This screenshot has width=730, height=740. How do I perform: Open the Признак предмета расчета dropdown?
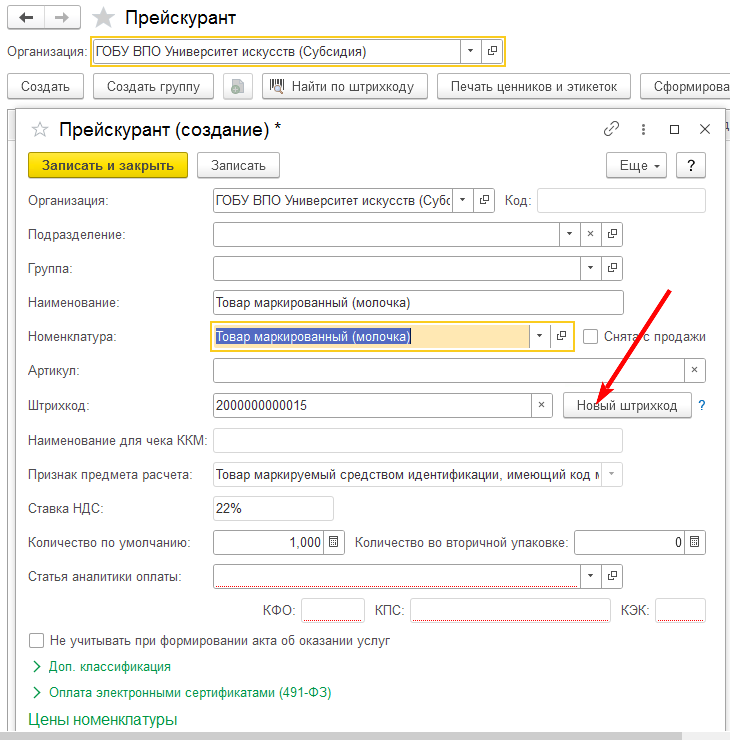click(611, 474)
